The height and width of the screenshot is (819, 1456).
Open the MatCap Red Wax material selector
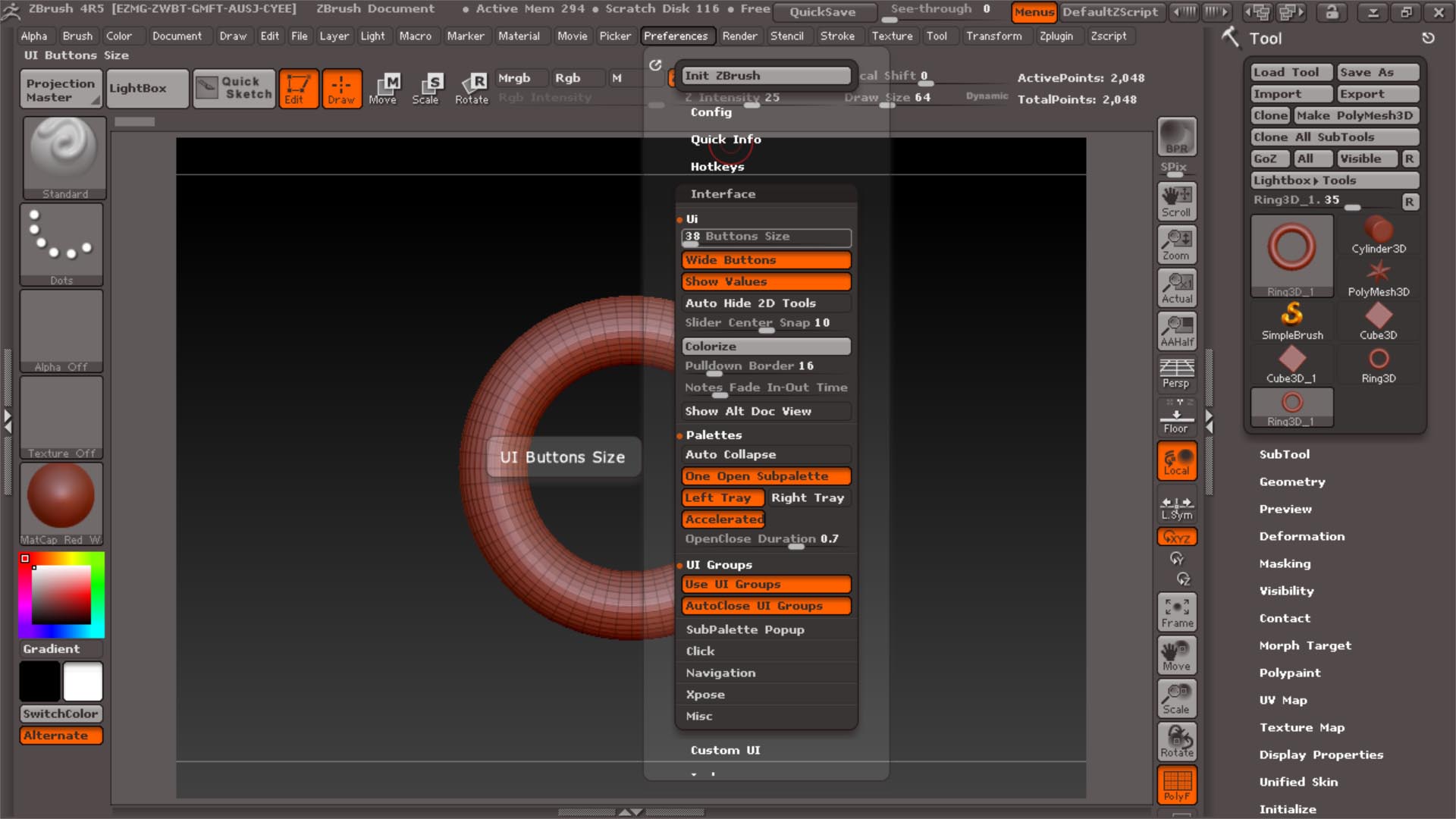pos(61,504)
